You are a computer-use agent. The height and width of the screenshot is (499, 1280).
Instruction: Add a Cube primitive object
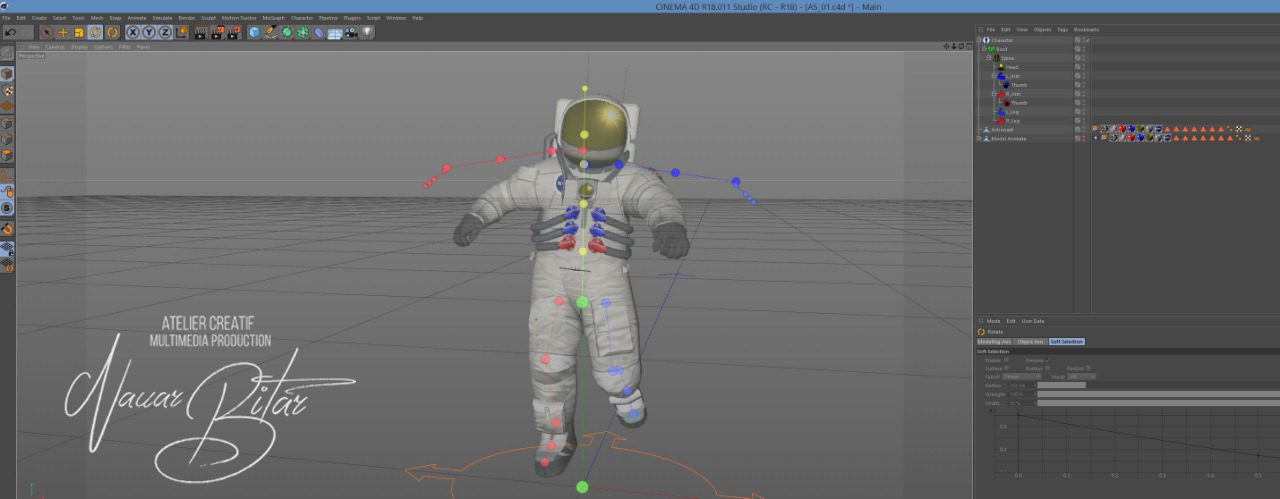tap(254, 32)
